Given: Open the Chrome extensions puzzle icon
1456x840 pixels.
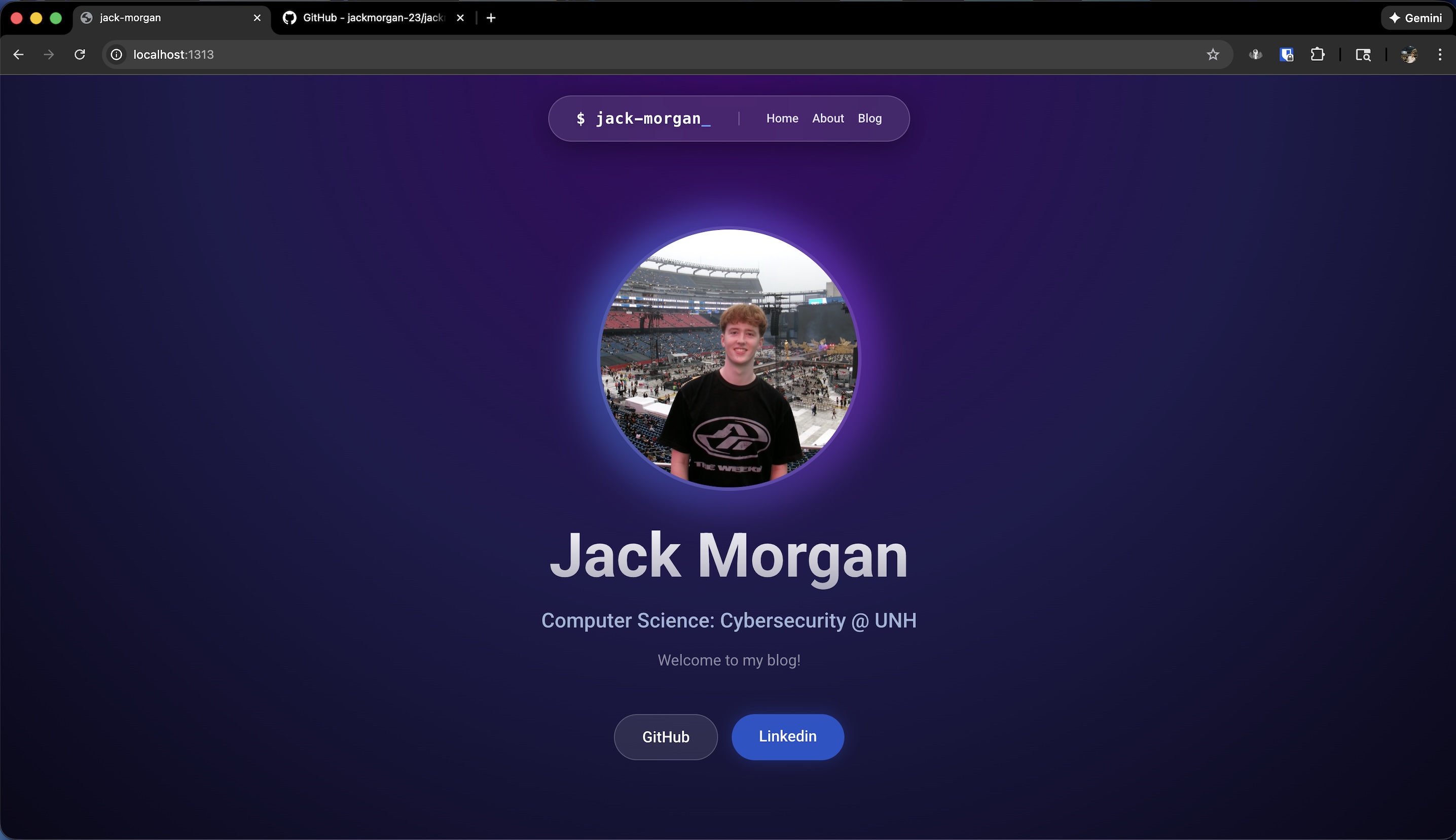Looking at the screenshot, I should (1318, 54).
